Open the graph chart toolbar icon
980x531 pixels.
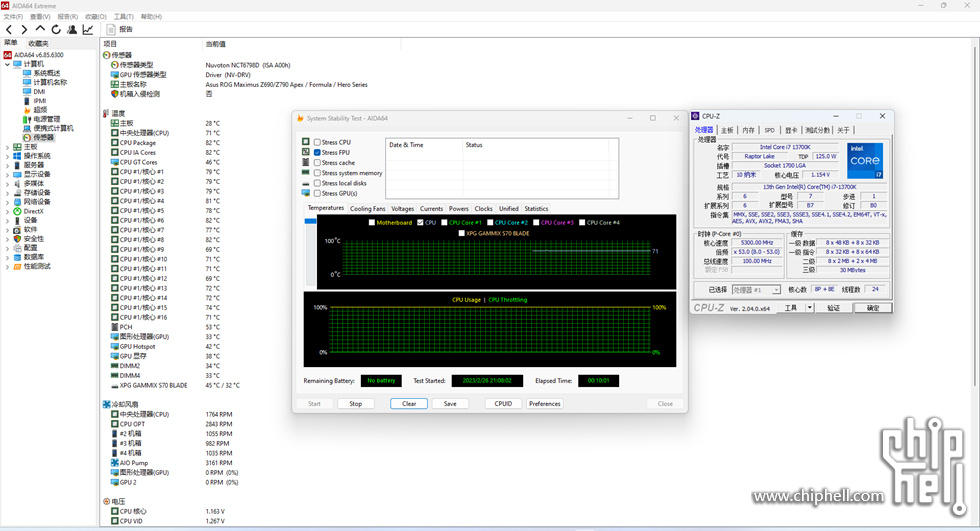point(88,30)
